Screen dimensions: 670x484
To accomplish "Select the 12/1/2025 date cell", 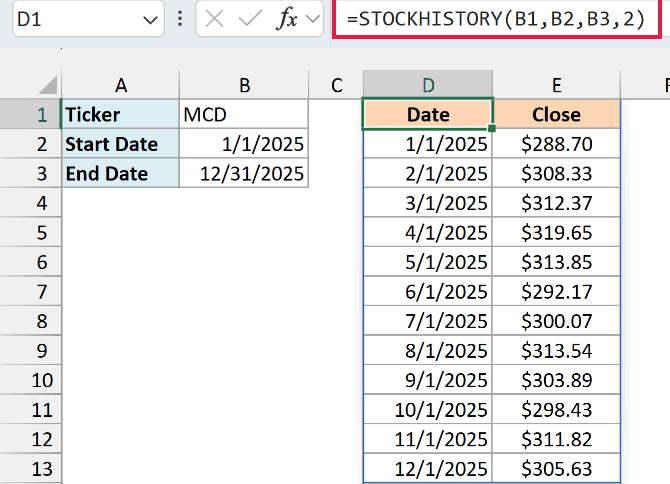I will tap(428, 468).
